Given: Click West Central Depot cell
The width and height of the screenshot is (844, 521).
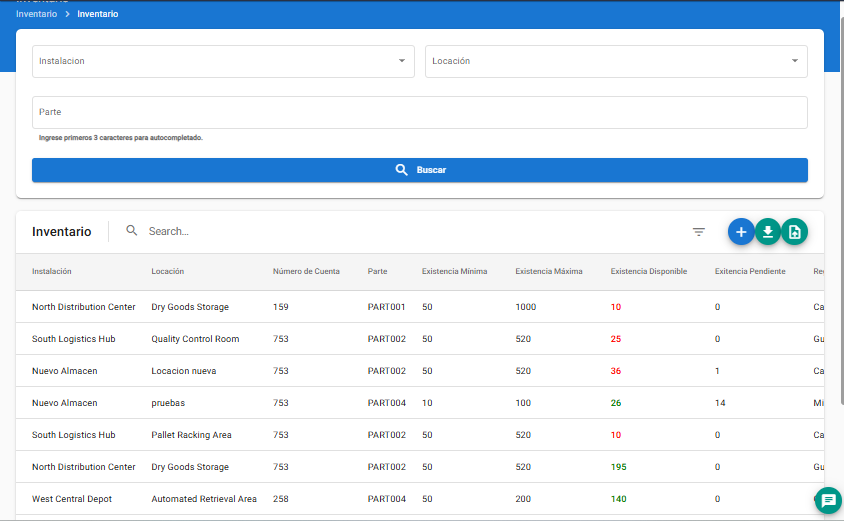Looking at the screenshot, I should click(72, 499).
